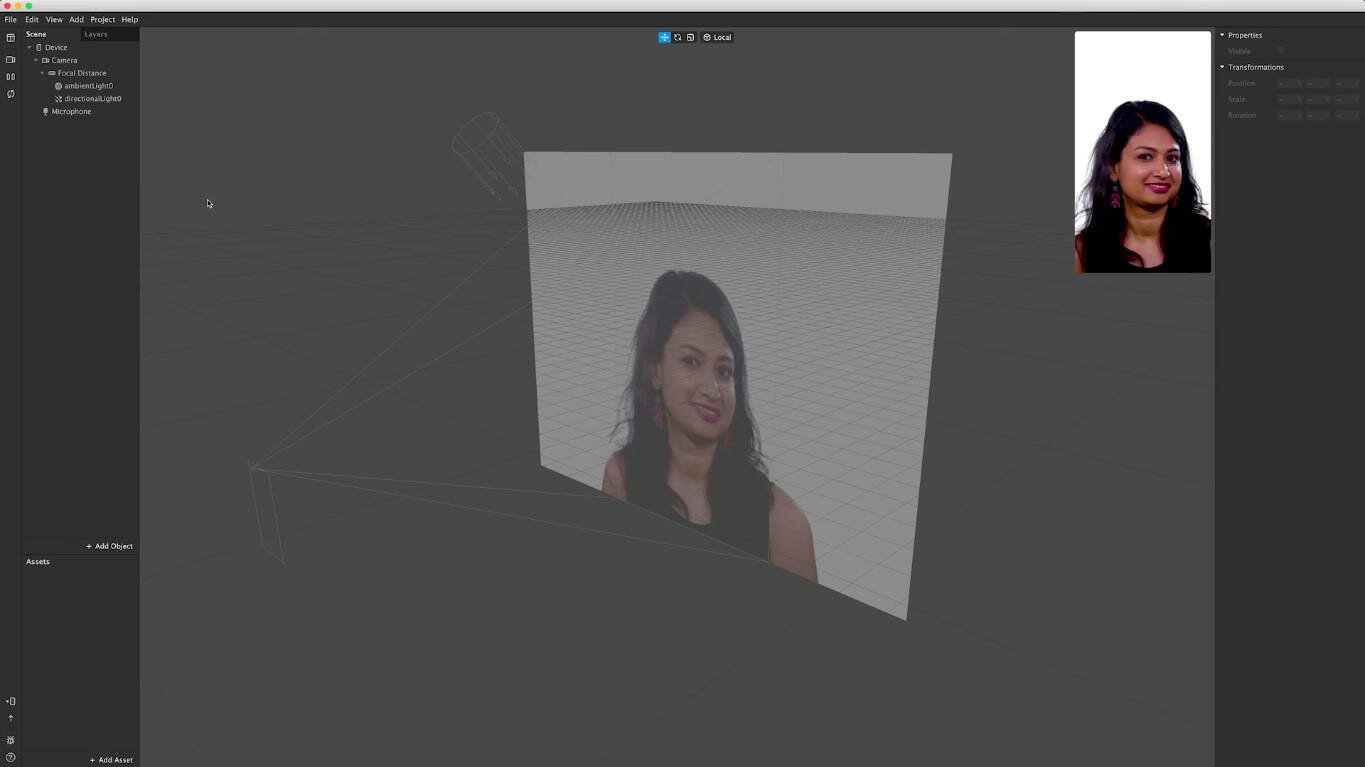Click the Add Asset button
Image resolution: width=1365 pixels, height=767 pixels.
tap(111, 760)
